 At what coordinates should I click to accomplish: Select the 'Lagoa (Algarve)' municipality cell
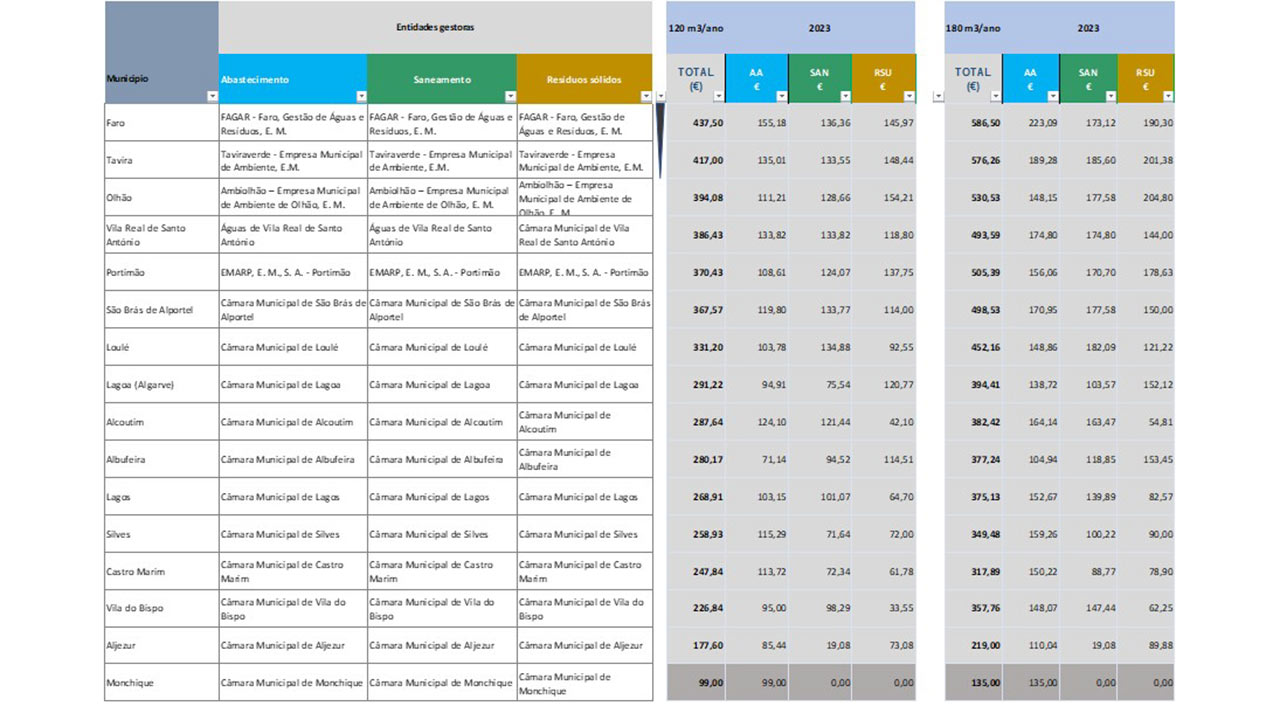click(x=161, y=384)
